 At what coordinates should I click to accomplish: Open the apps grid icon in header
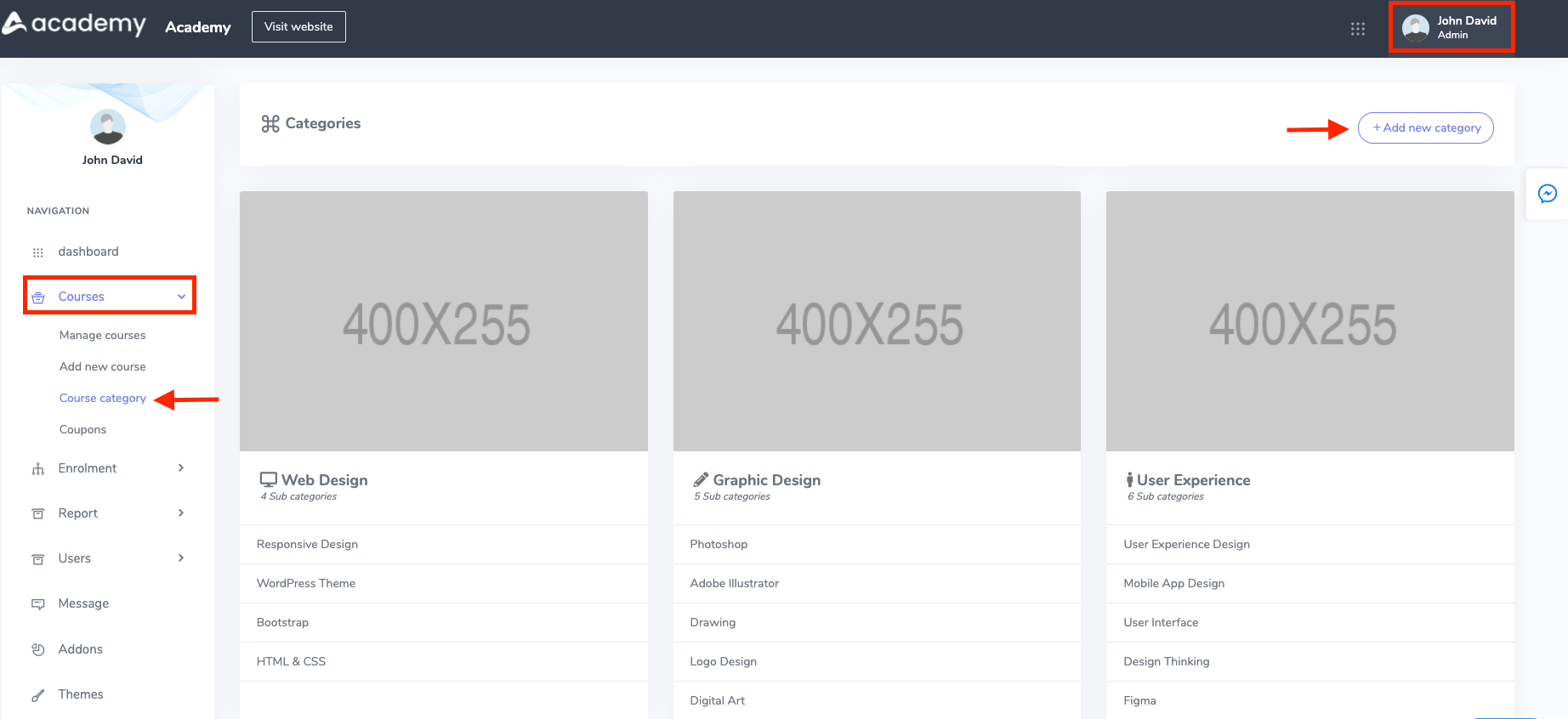[x=1357, y=29]
